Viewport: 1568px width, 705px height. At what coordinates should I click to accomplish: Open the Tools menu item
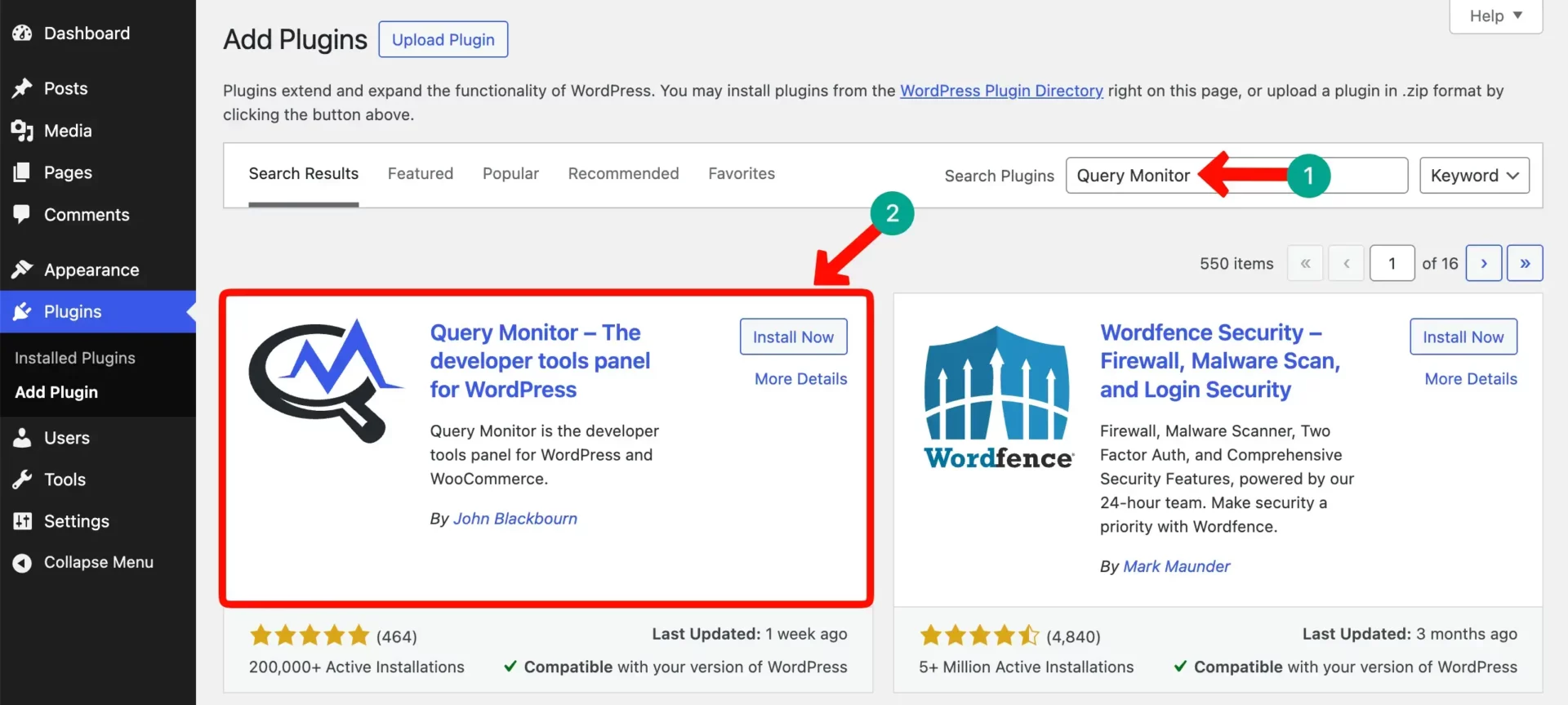pos(65,480)
